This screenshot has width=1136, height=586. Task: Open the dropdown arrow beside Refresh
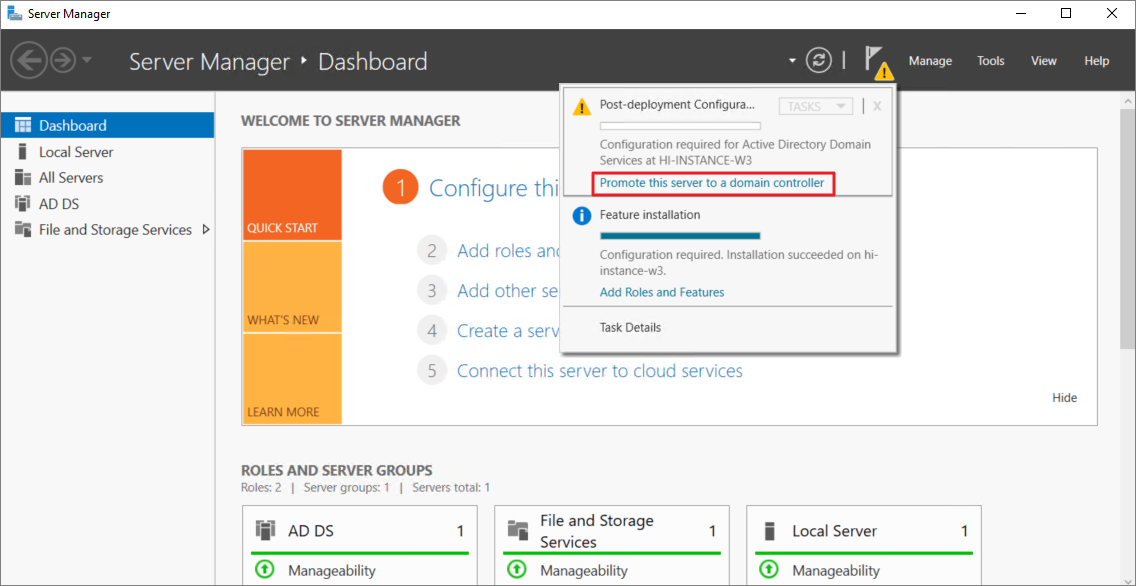[x=792, y=61]
